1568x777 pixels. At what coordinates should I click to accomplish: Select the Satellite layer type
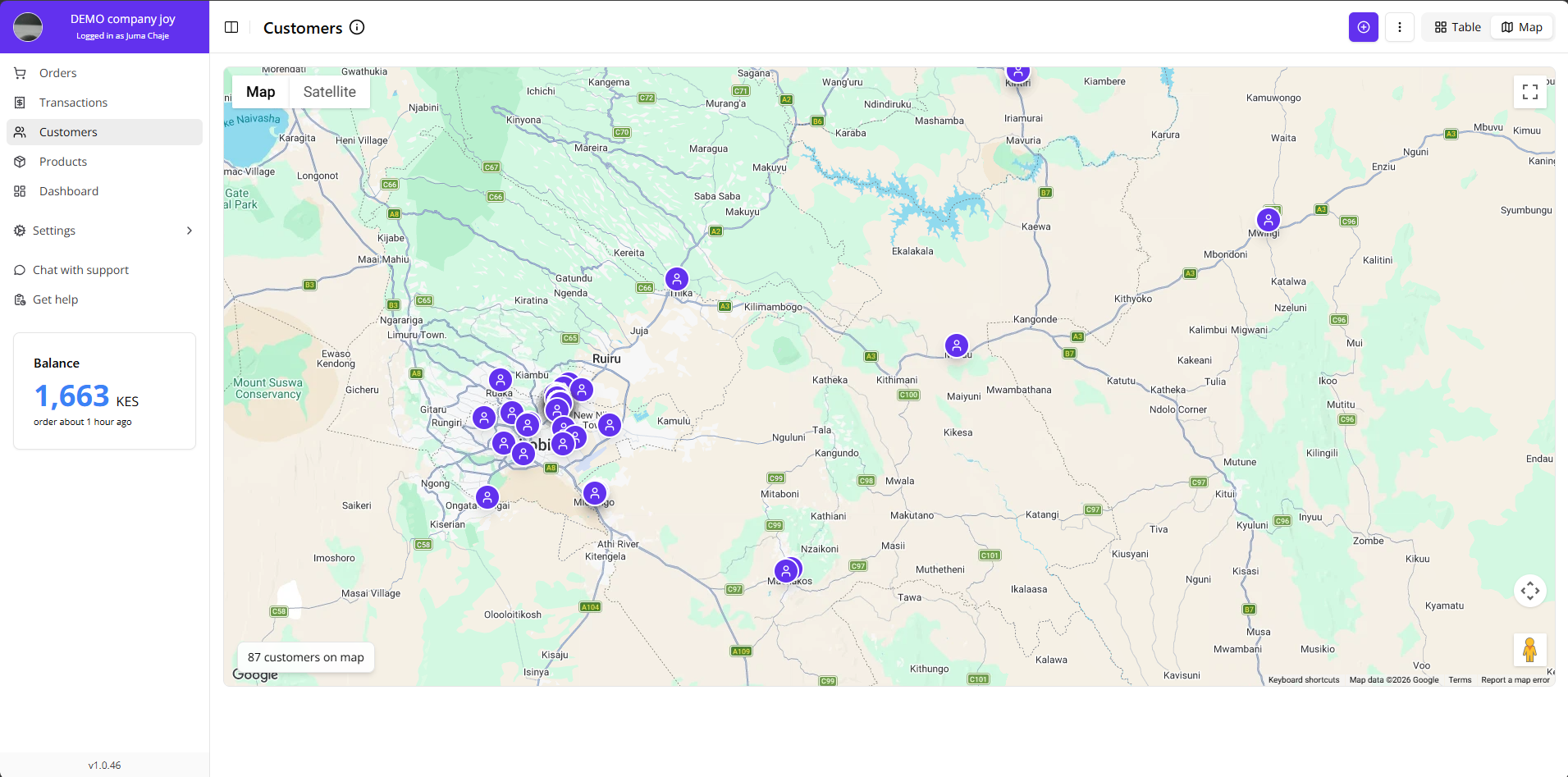[x=330, y=92]
